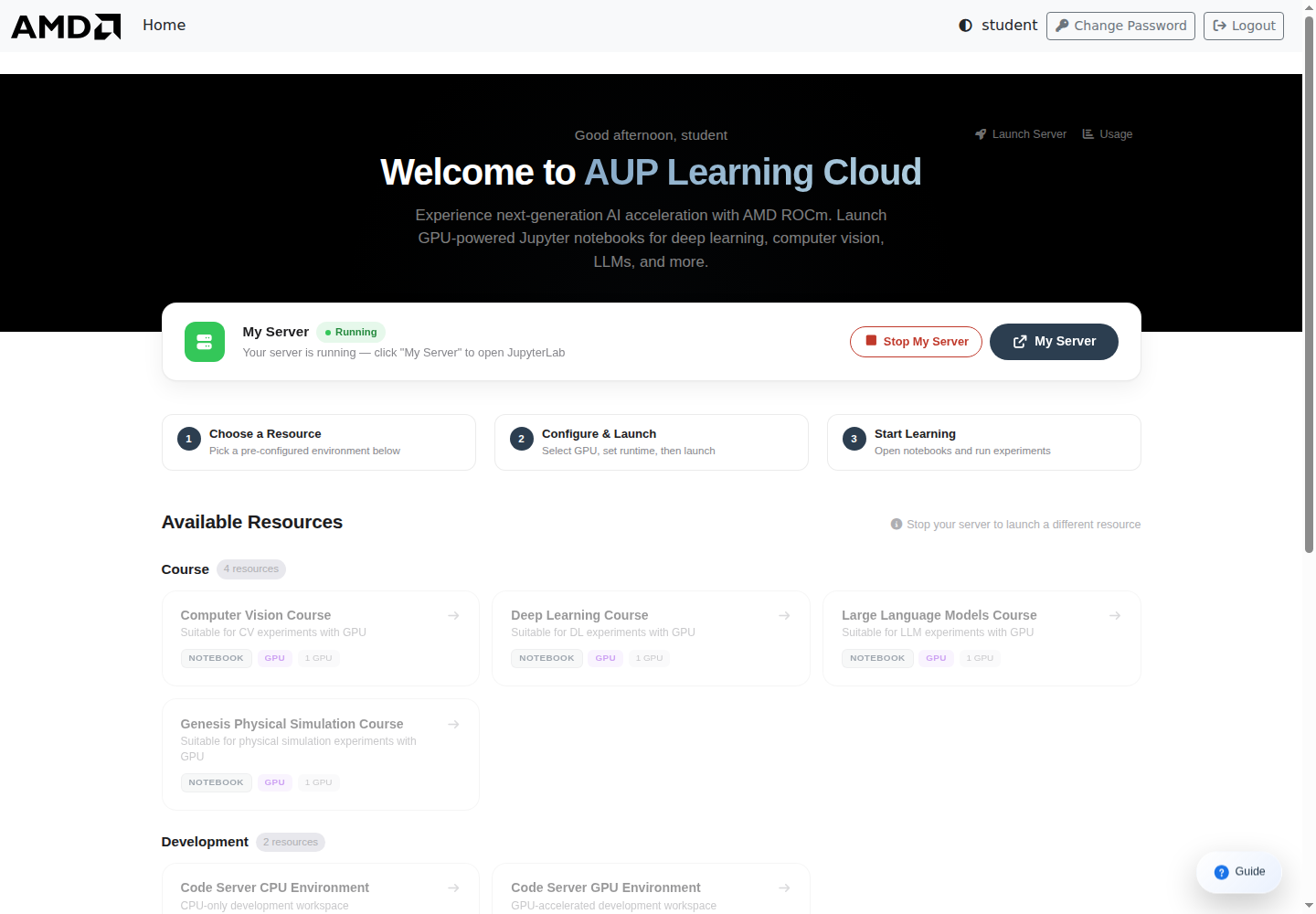Toggle the dark mode half-circle icon
This screenshot has height=914, width=1316.
coord(965,26)
